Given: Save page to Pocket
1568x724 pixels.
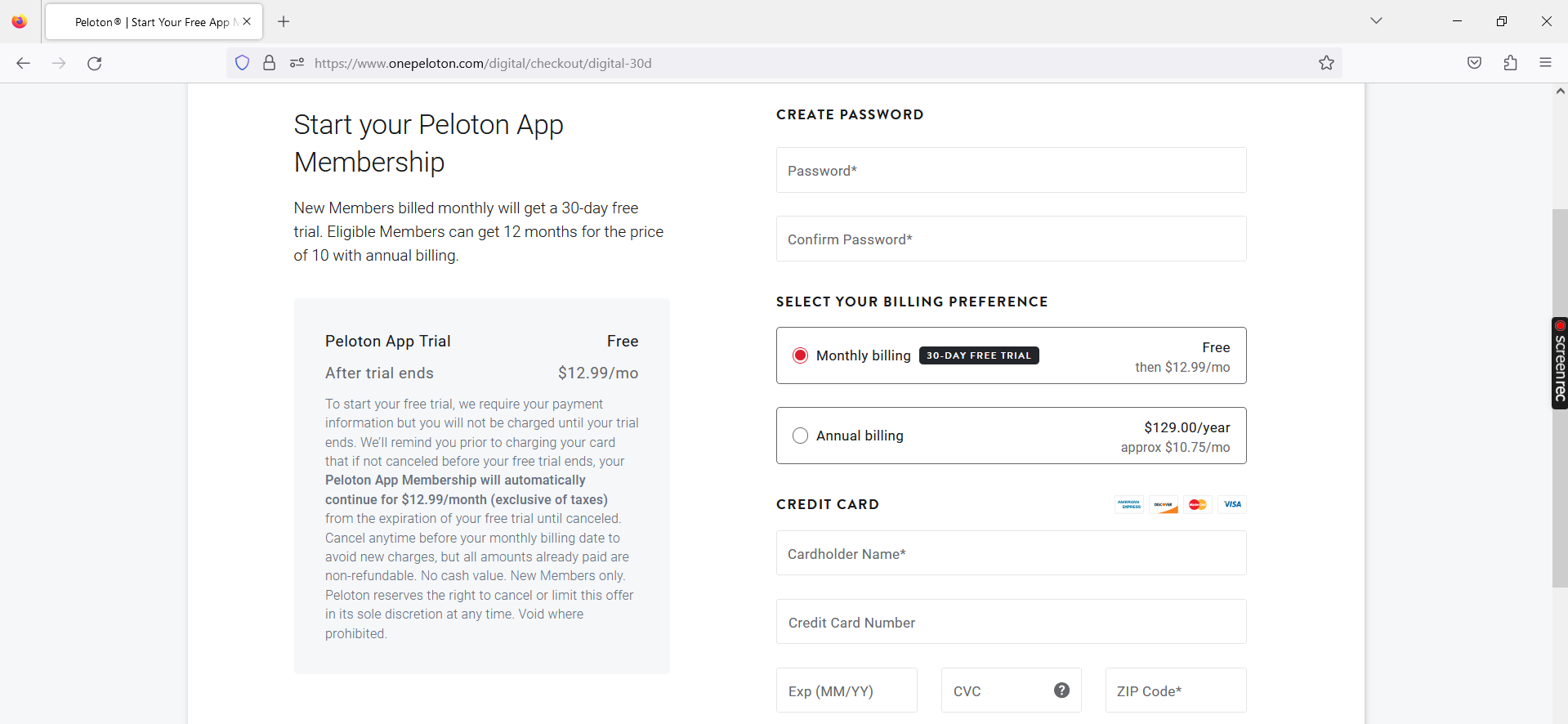Looking at the screenshot, I should coord(1474,63).
